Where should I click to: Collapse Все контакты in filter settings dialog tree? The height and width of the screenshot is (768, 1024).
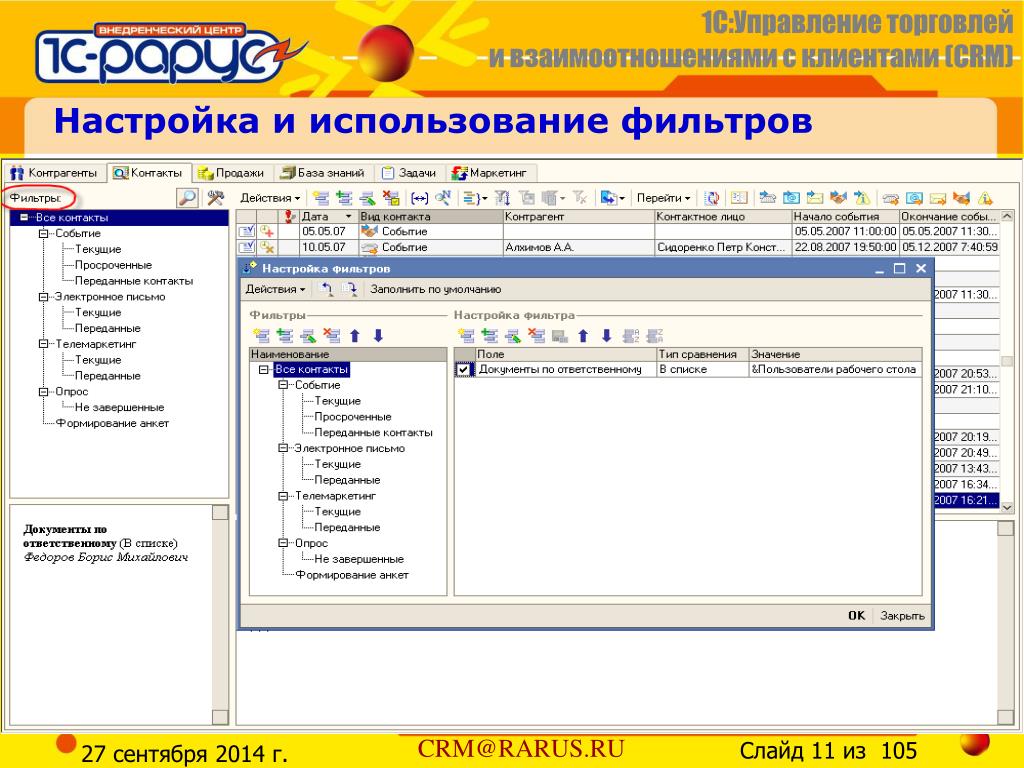coord(264,370)
